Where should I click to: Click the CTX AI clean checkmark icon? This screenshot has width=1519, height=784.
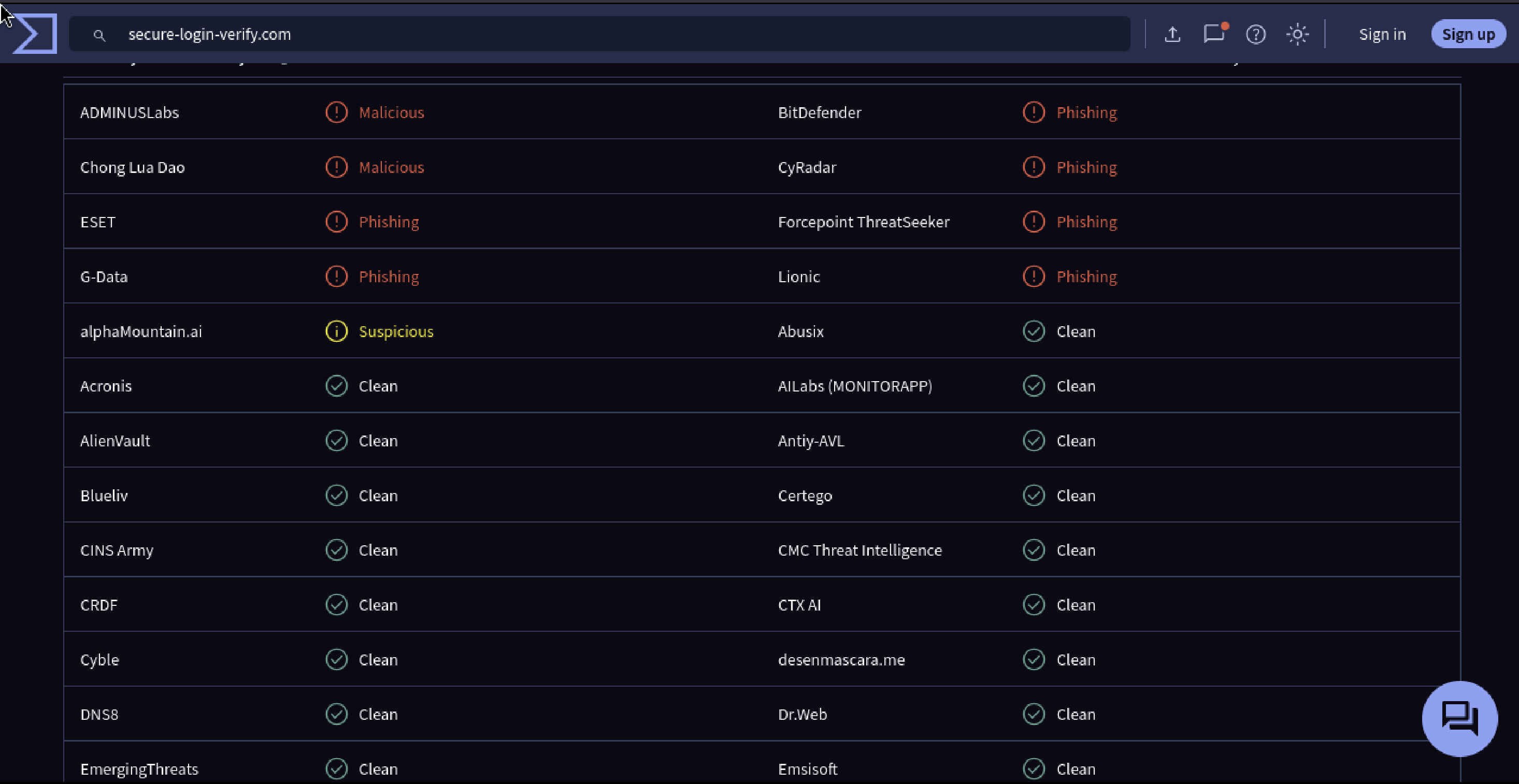[x=1034, y=605]
